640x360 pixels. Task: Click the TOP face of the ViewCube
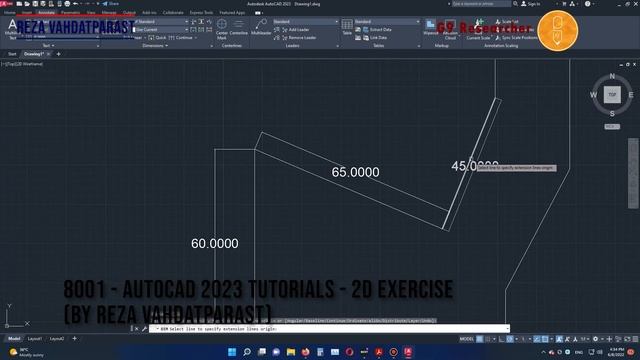pos(612,95)
